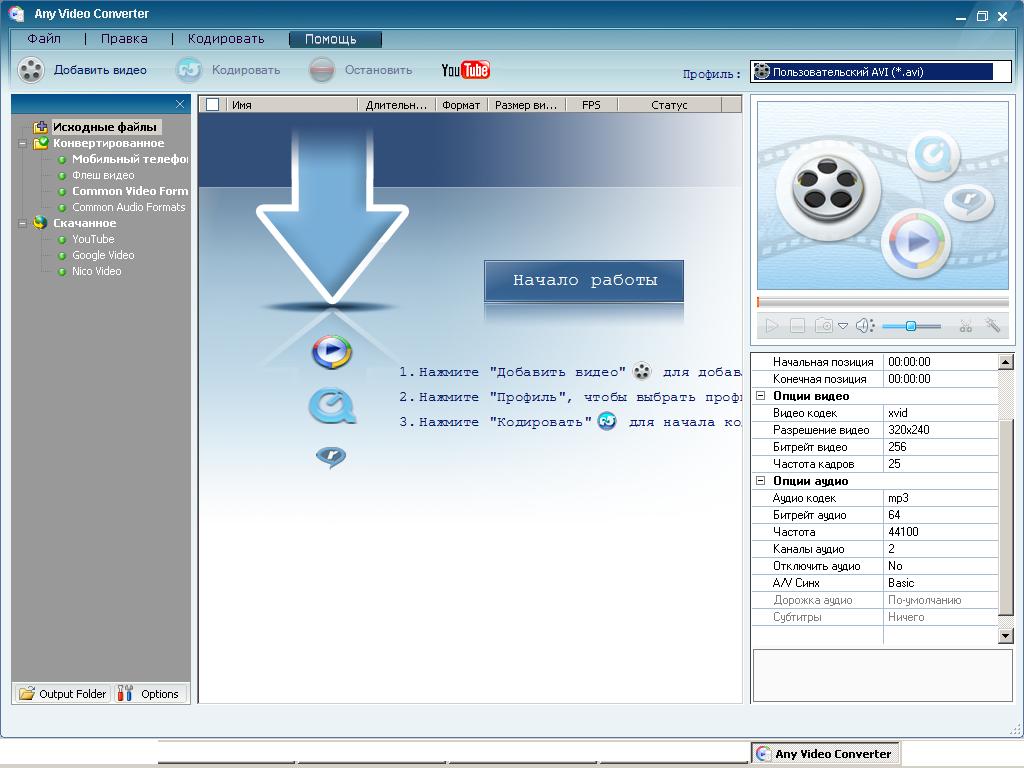Click the preview seek bar

(883, 302)
